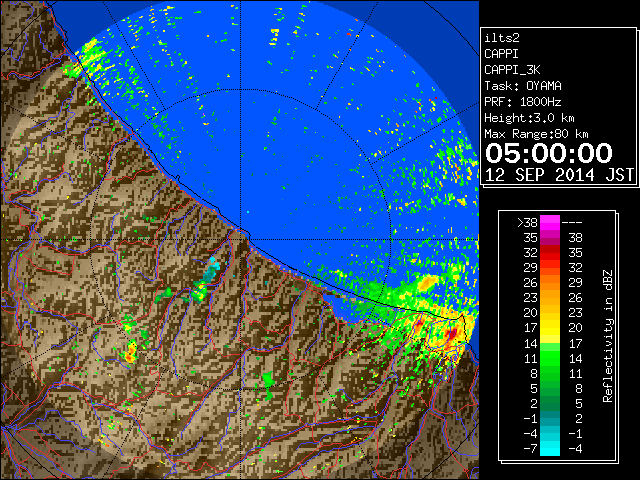Screen dimensions: 640x480
Task: Click the intense red echo cluster on southeast coast
Action: [453, 335]
